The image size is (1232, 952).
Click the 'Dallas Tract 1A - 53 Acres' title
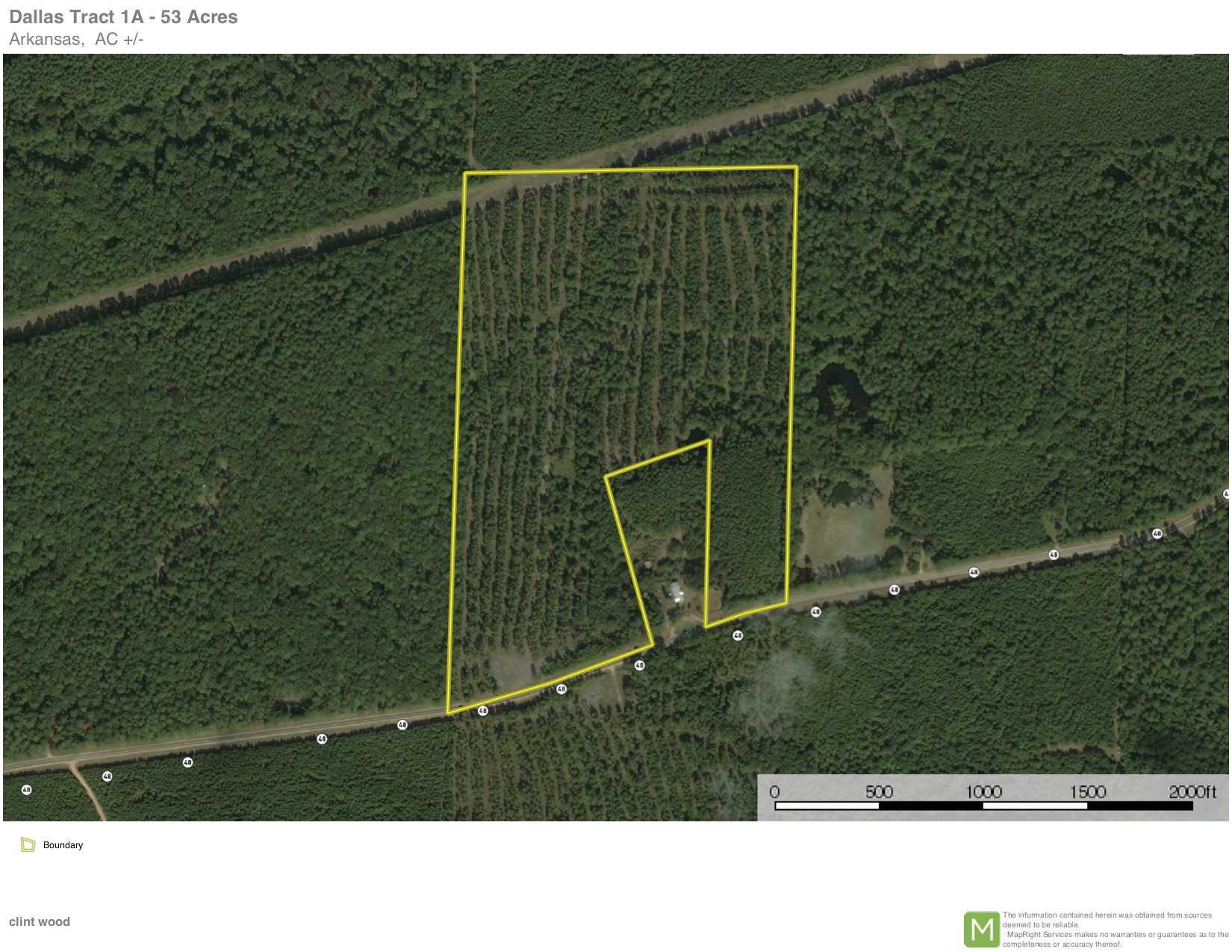123,17
